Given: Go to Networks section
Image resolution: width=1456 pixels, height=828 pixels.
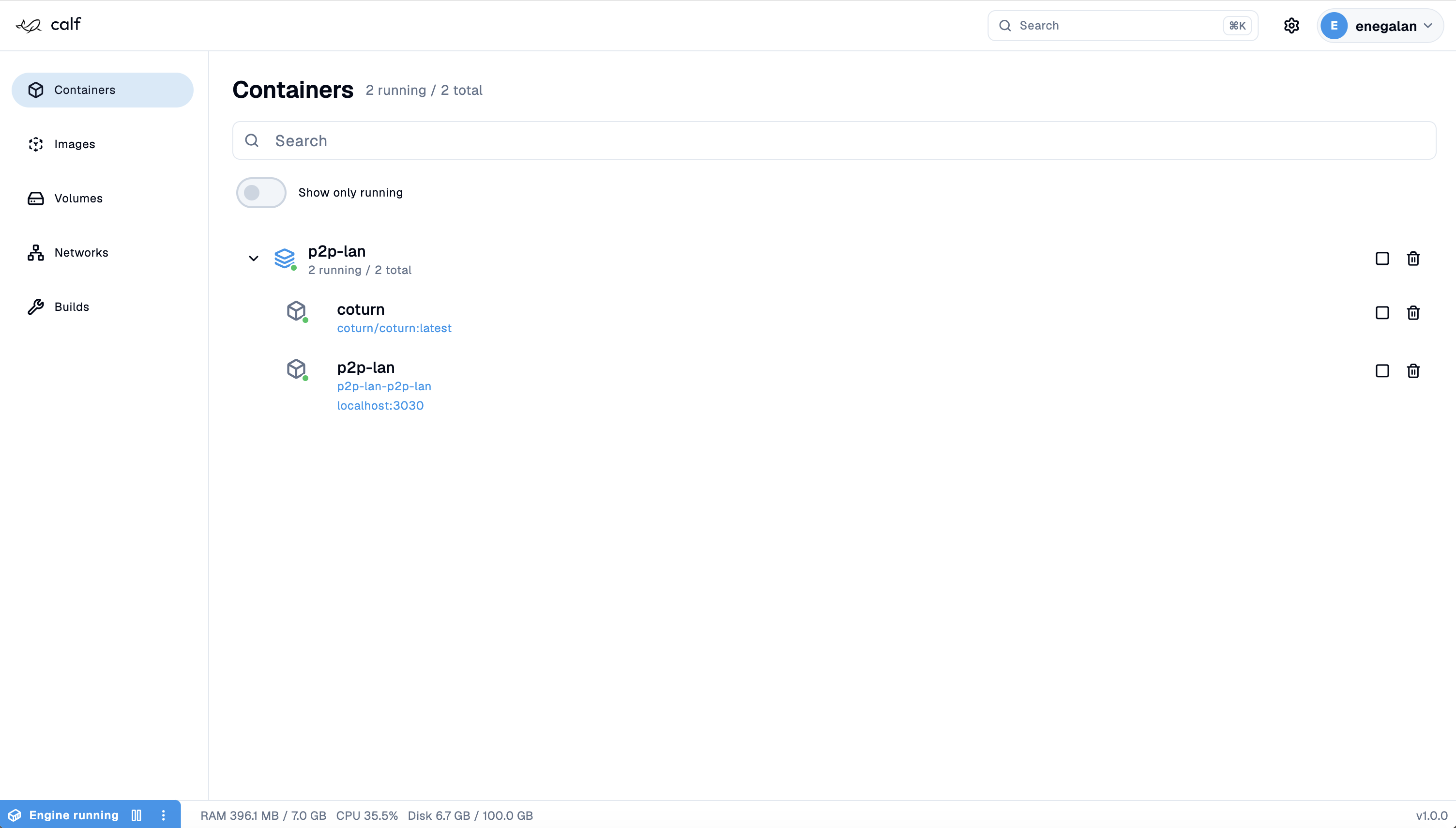Looking at the screenshot, I should [102, 252].
